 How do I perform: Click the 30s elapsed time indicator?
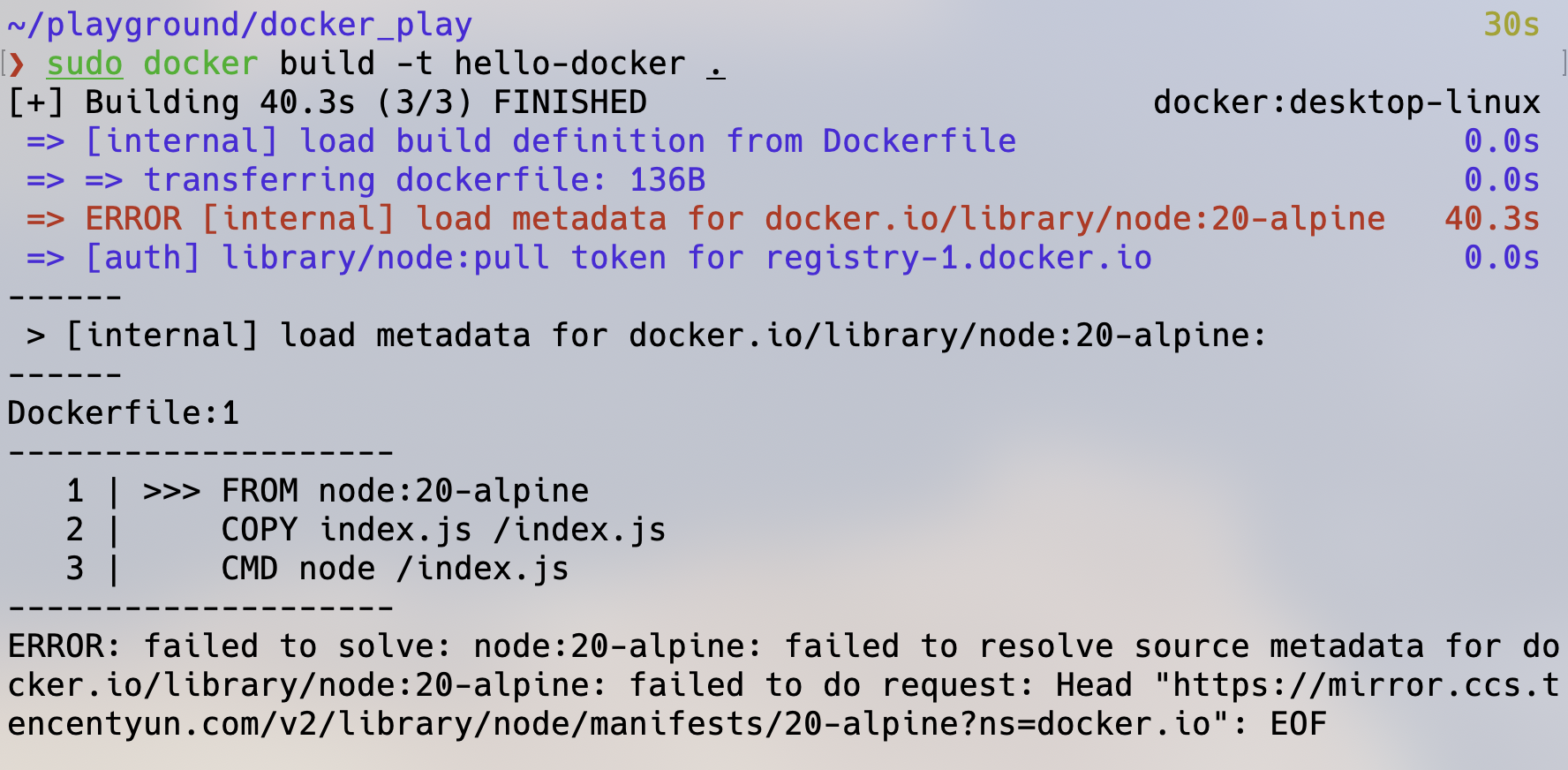click(1511, 25)
